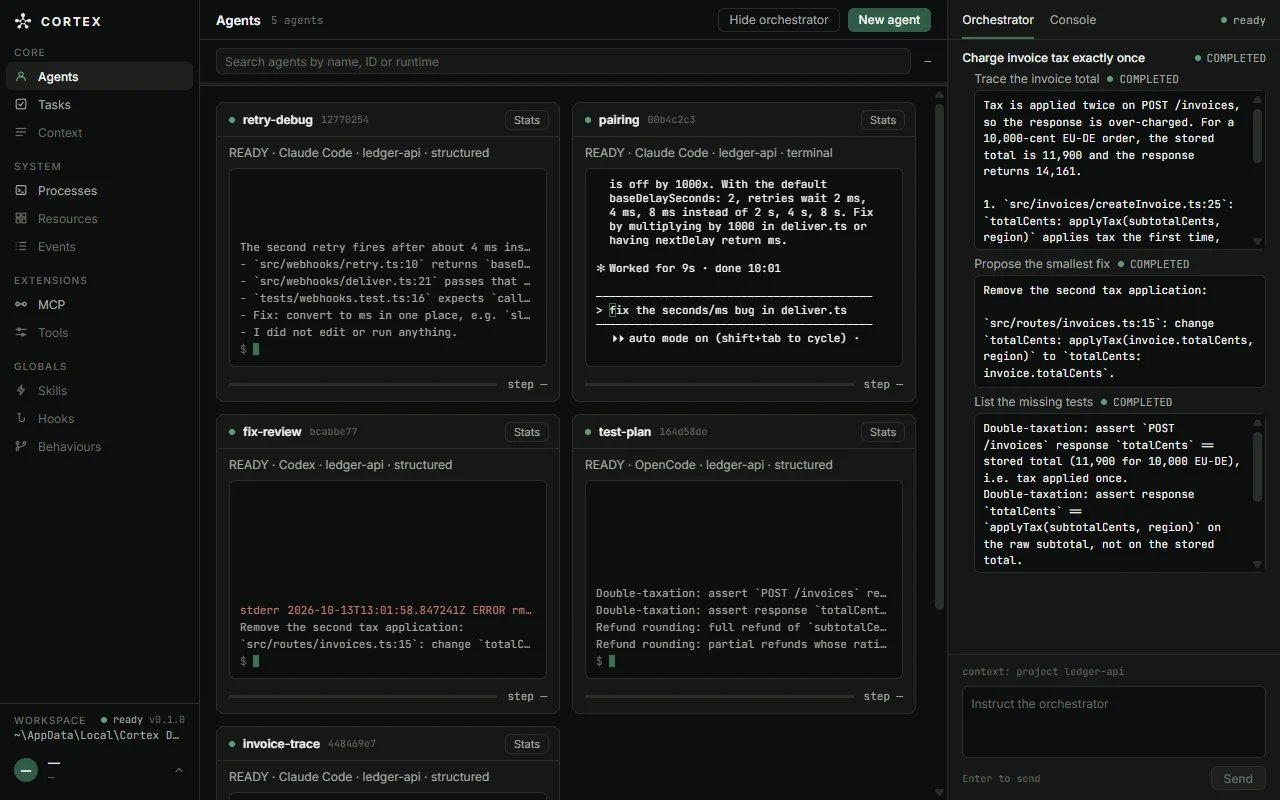1280x800 pixels.
Task: Open the Agents sidebar item
Action: click(x=99, y=76)
